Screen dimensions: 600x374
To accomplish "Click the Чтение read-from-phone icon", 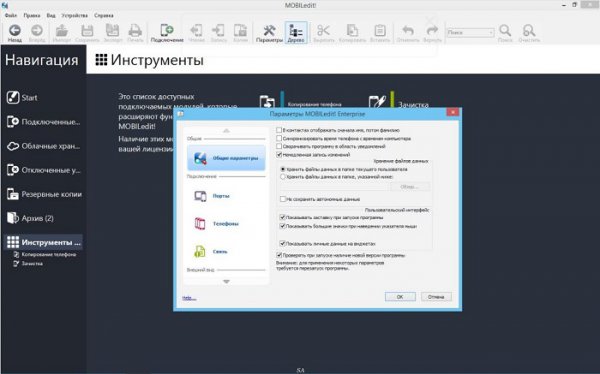I will (196, 33).
